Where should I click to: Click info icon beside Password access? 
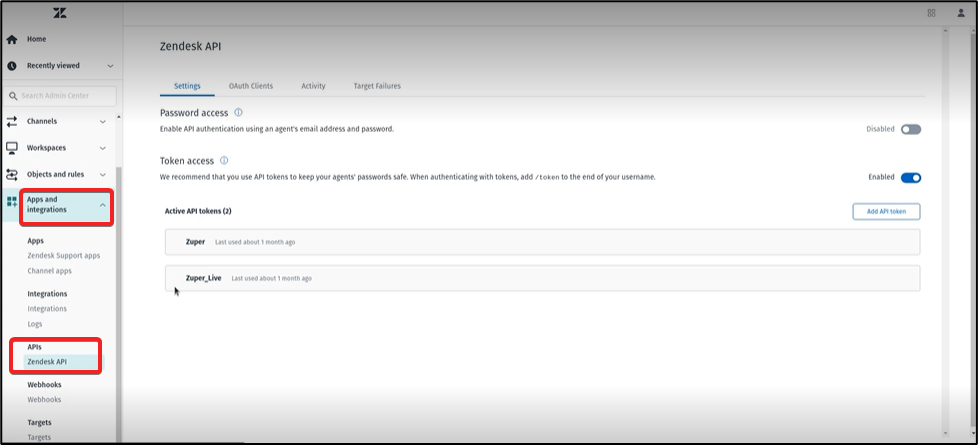238,113
